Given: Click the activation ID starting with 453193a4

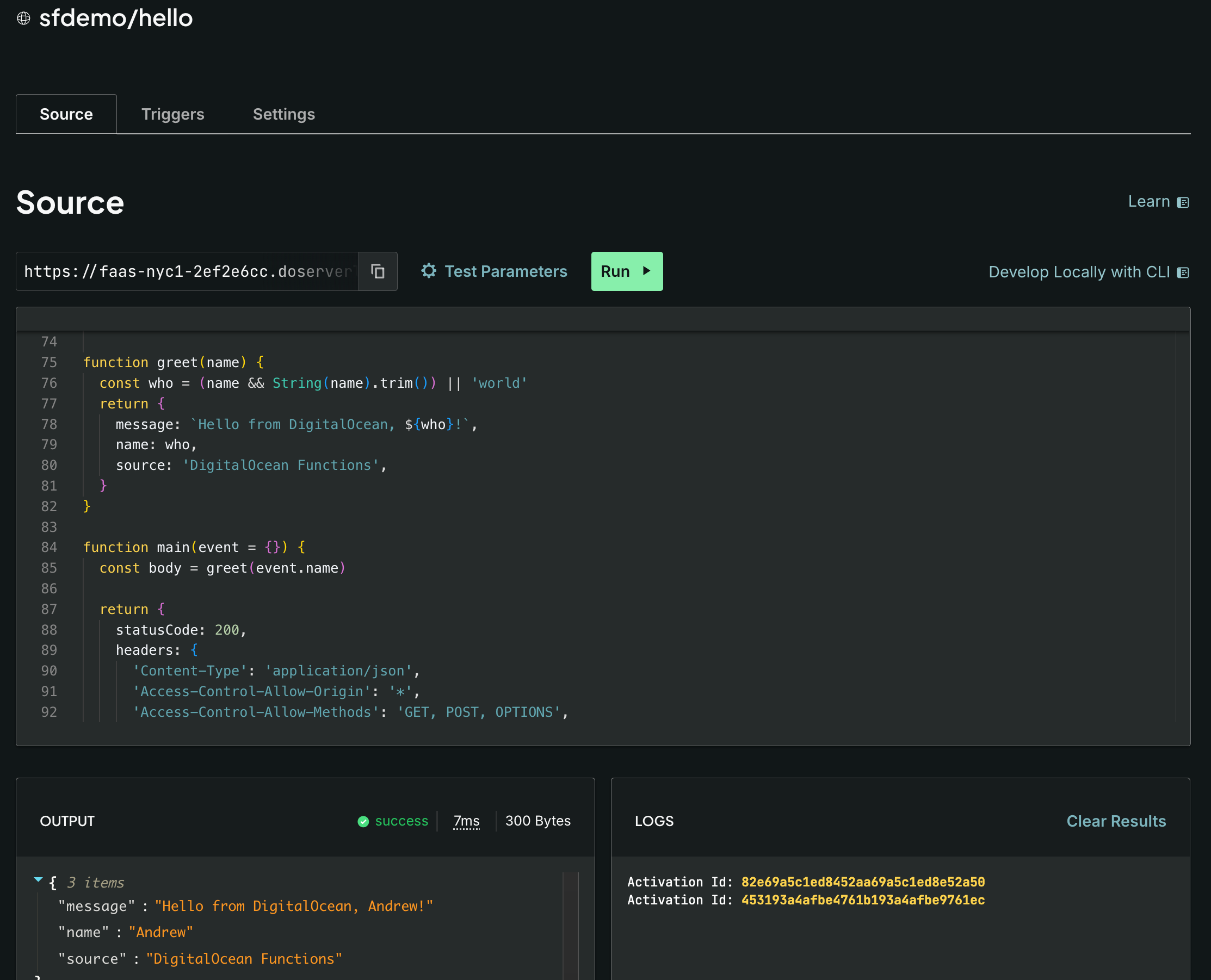Looking at the screenshot, I should [x=863, y=900].
